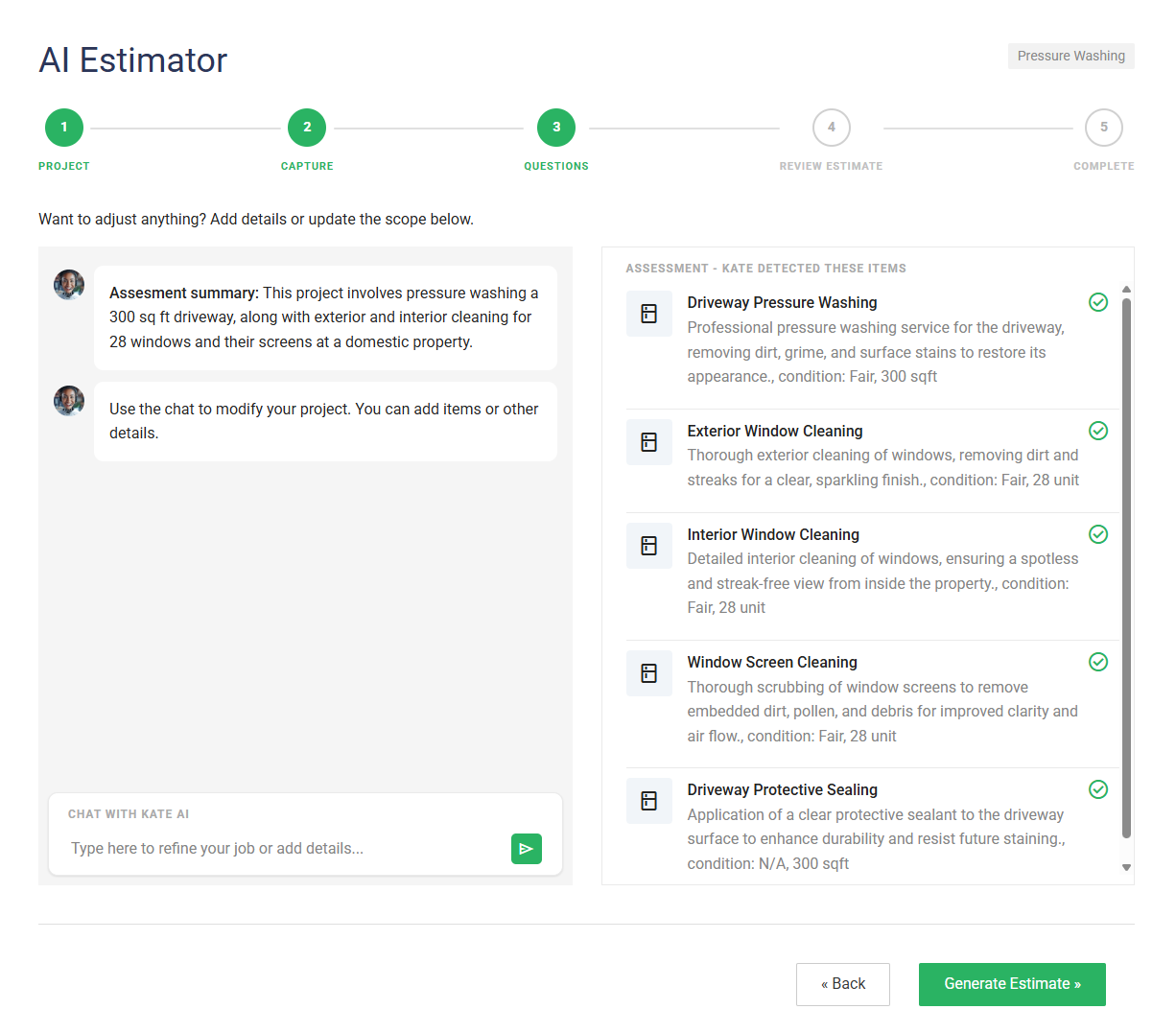Click the send message arrow icon
This screenshot has height=1033, width=1176.
pos(526,849)
